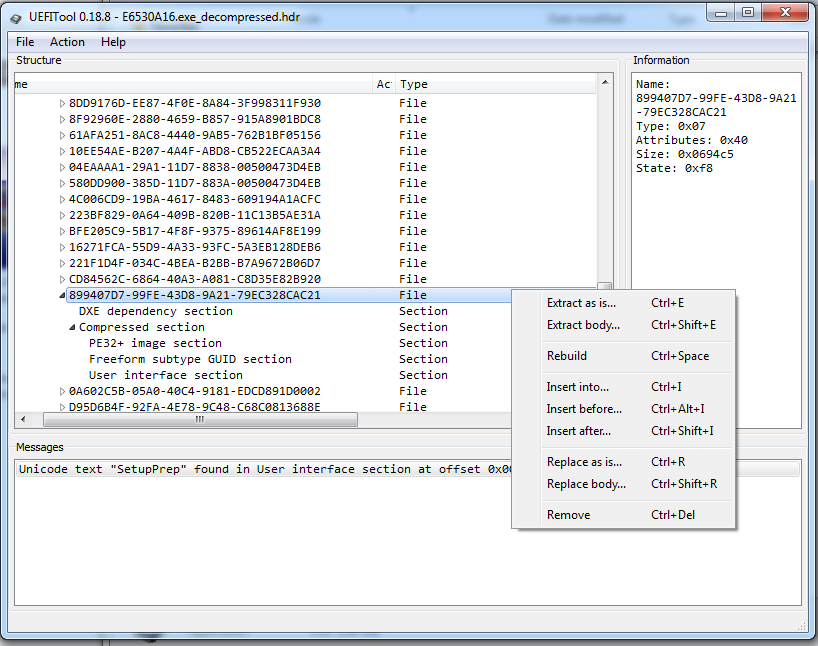Expand file 8F92960E-2880-4659-B857-915A8901BDC8
This screenshot has width=818, height=646.
tap(62, 119)
